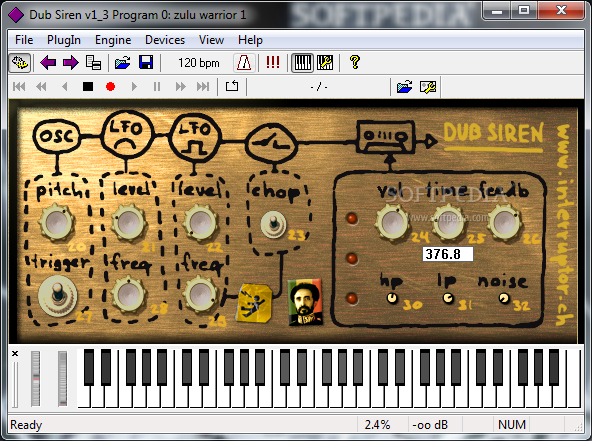Click the yellow electric hazard sticker
Viewport: 592px width, 441px height.
[254, 303]
